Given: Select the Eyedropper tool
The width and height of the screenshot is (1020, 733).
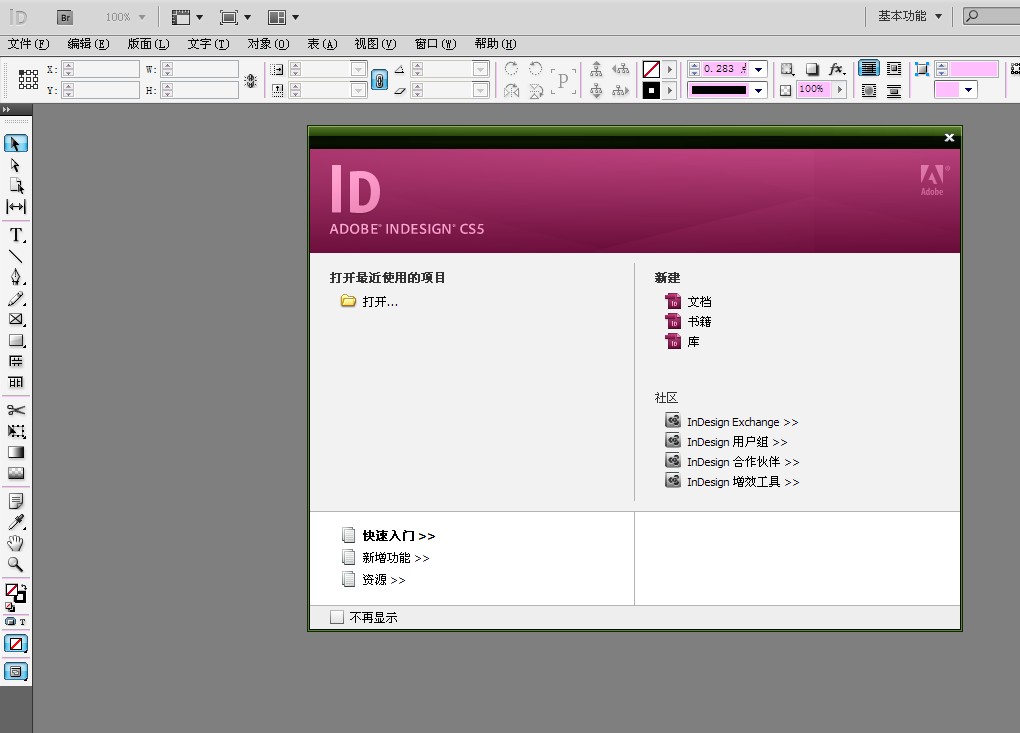Looking at the screenshot, I should [16, 522].
